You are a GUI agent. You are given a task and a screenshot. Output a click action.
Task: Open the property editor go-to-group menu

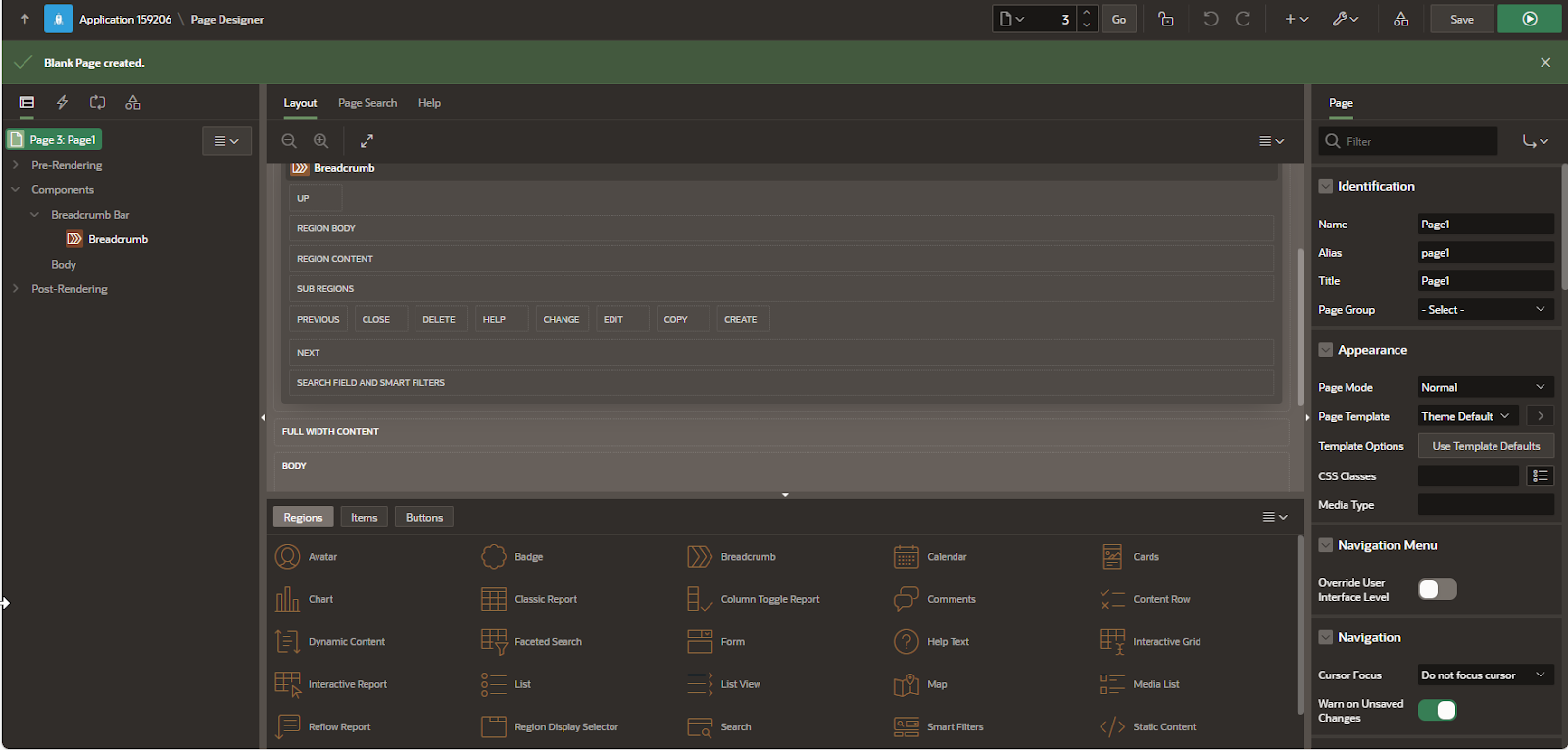pos(1535,141)
